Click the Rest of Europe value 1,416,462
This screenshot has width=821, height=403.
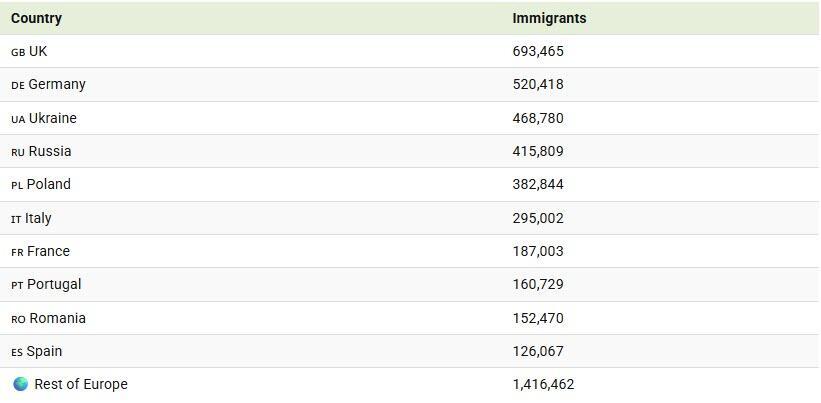[543, 384]
